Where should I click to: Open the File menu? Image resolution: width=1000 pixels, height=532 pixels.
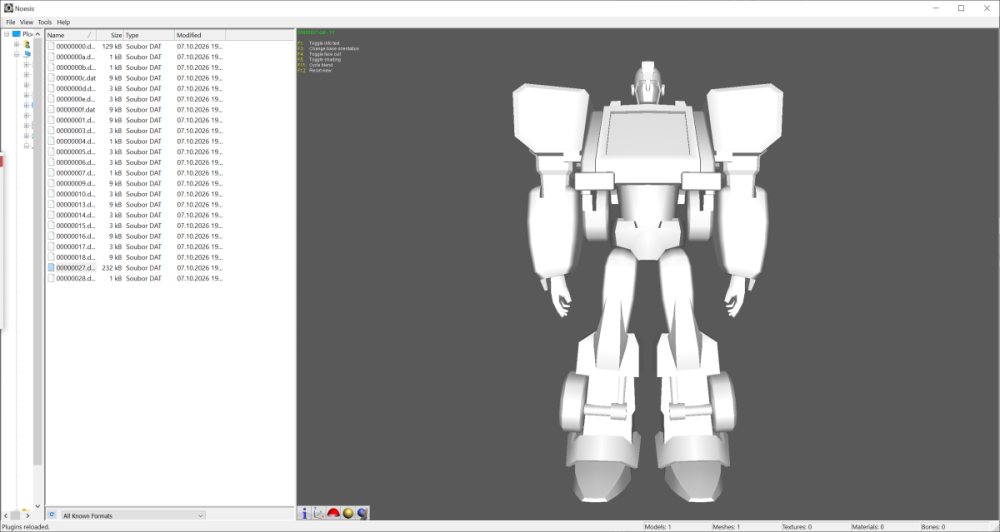click(10, 22)
